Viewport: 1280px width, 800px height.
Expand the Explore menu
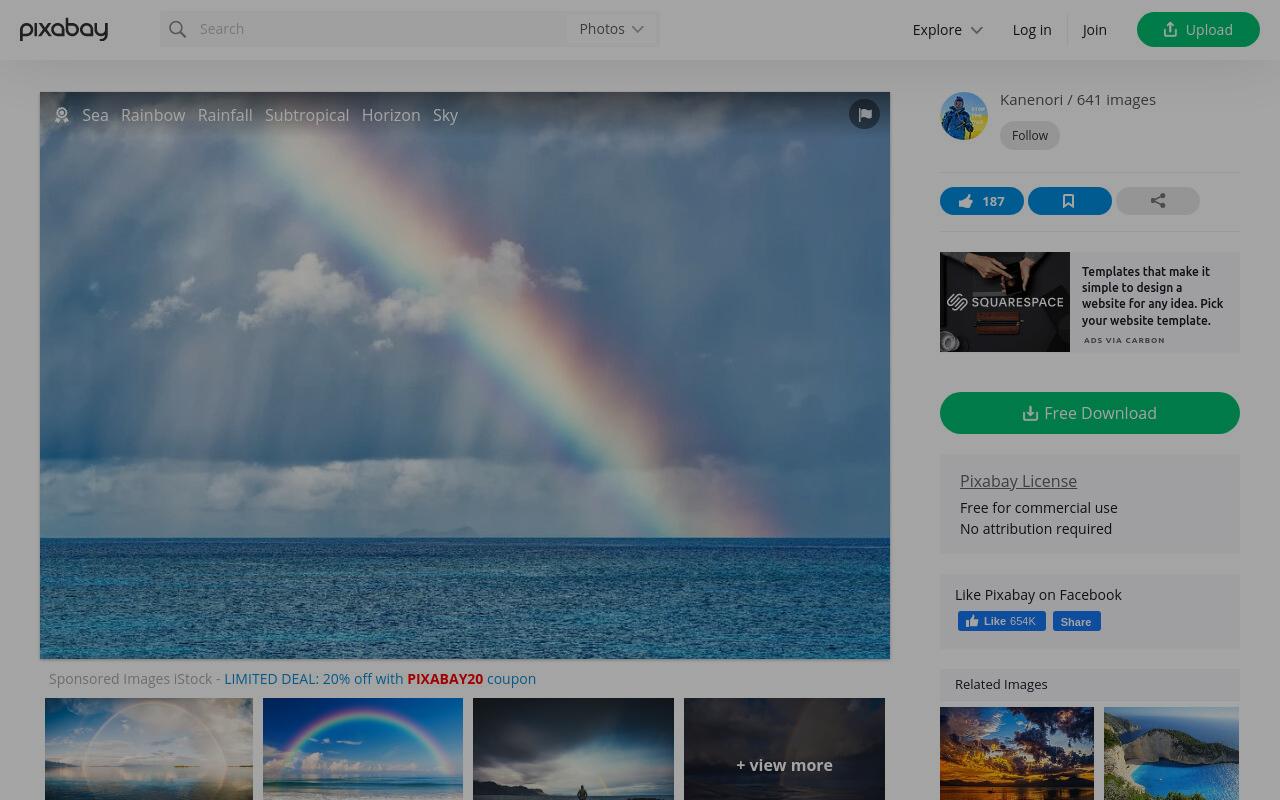coord(947,30)
